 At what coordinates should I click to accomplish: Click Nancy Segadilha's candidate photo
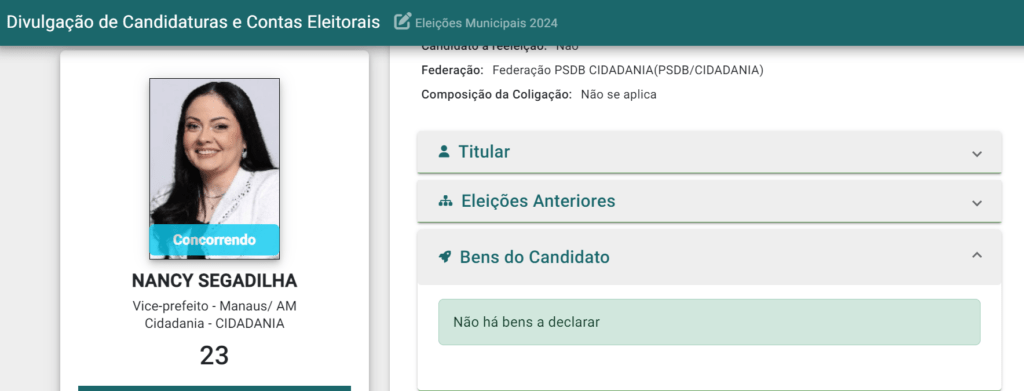click(x=214, y=168)
